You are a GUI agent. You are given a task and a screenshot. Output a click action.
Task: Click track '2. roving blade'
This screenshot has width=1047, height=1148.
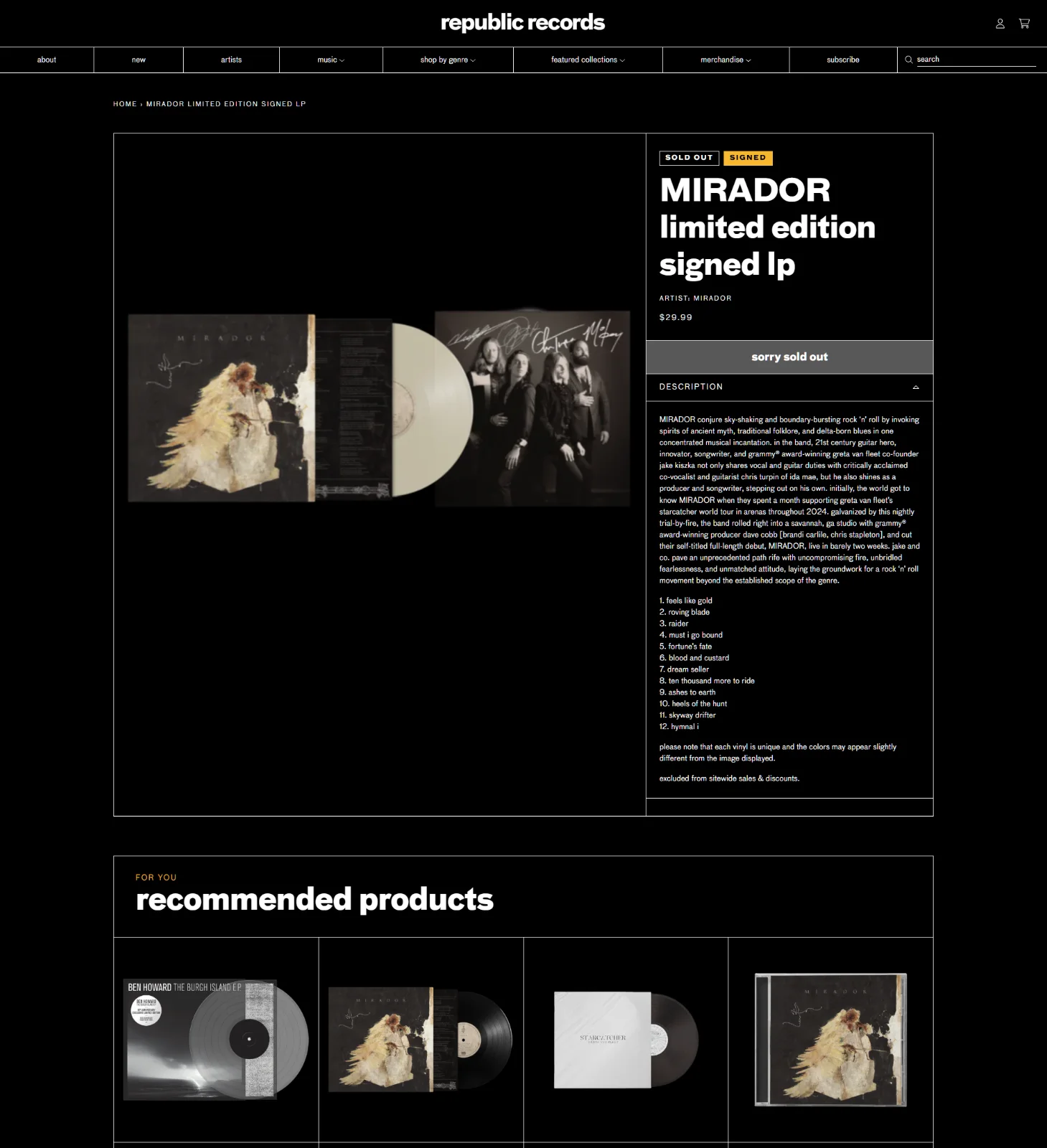tap(685, 612)
